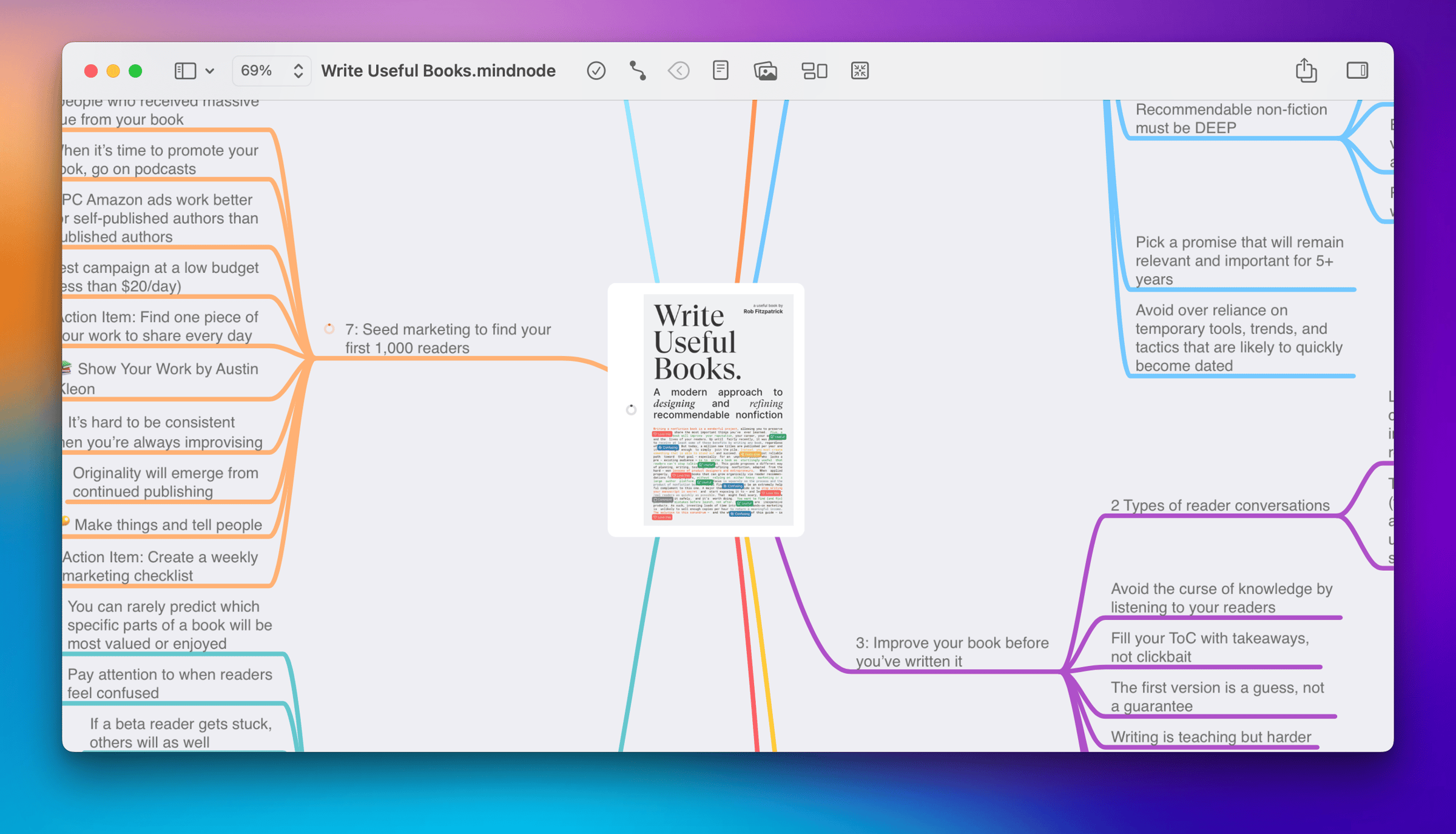
Task: Select 'Avoid the curse of knowledge' node
Action: (1221, 598)
